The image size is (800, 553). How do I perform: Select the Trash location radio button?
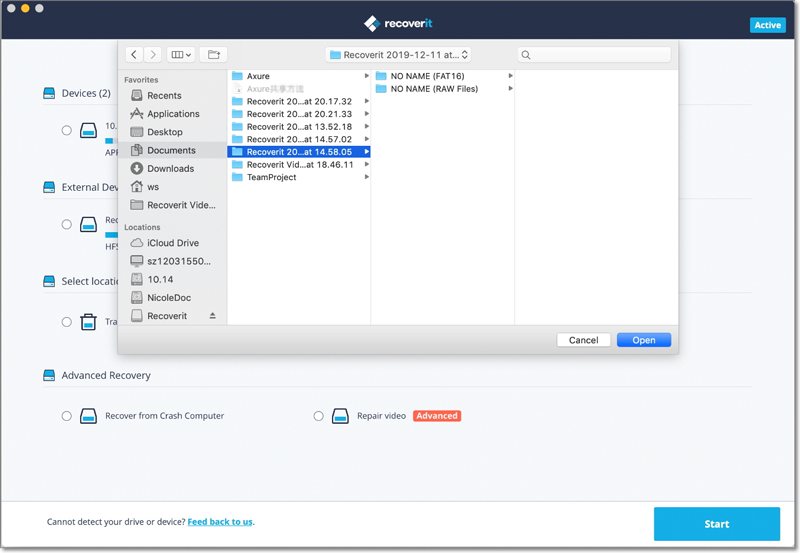pos(66,322)
